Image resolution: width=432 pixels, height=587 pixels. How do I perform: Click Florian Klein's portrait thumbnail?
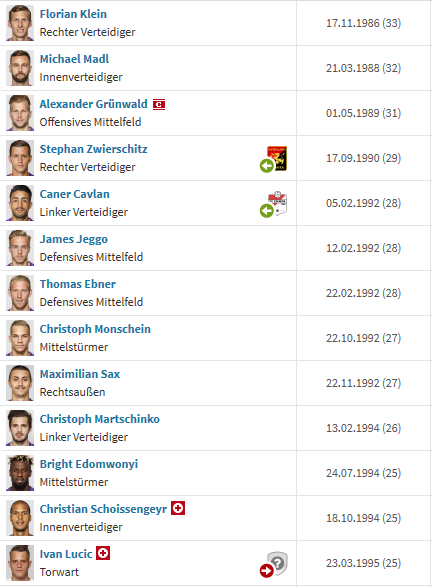20,23
